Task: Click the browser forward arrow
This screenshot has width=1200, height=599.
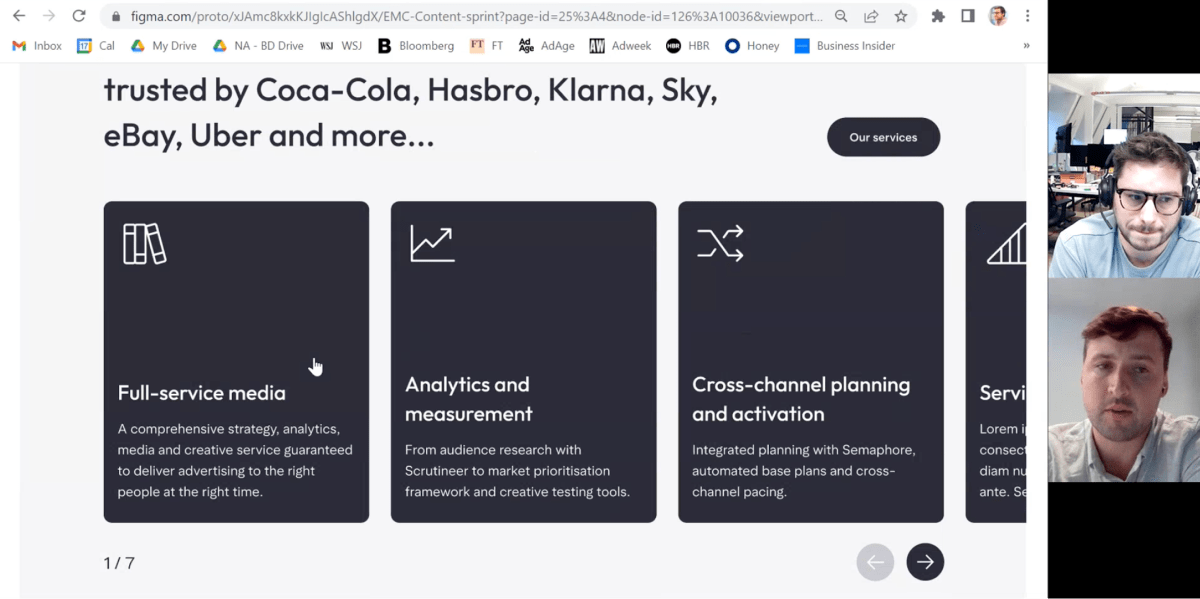Action: [49, 16]
